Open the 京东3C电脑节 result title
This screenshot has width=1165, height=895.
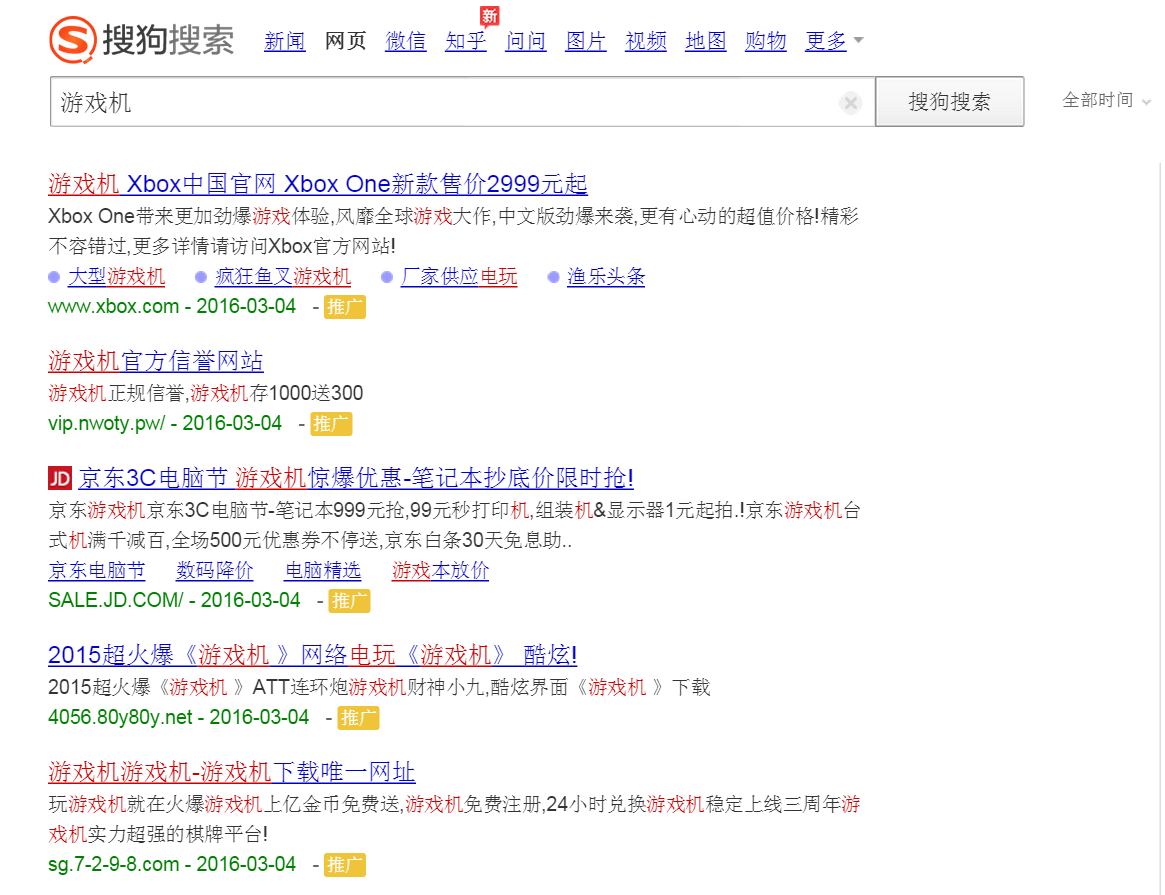click(356, 478)
